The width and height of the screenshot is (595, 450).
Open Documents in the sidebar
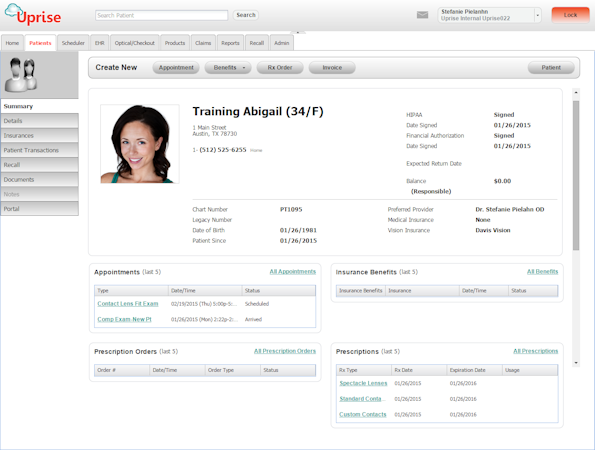pyautogui.click(x=39, y=179)
